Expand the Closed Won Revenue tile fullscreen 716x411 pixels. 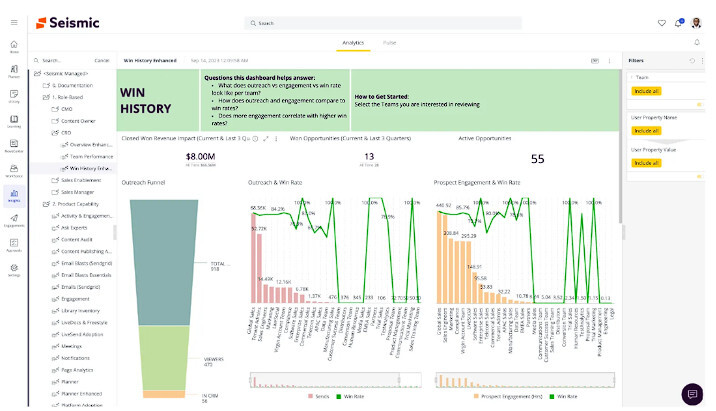tap(265, 138)
